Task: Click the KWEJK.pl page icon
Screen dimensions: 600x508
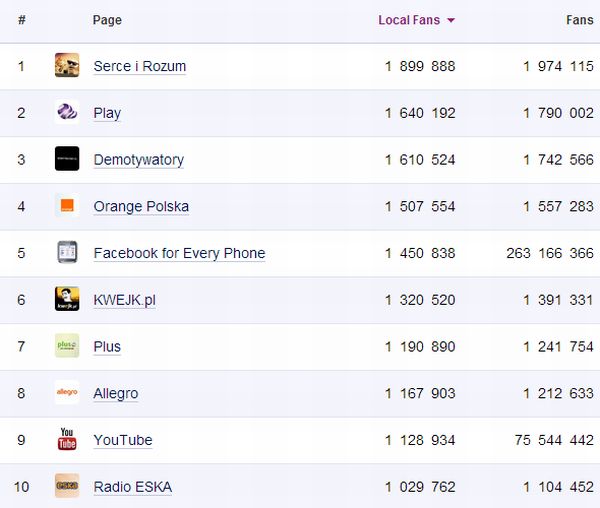Action: [67, 299]
